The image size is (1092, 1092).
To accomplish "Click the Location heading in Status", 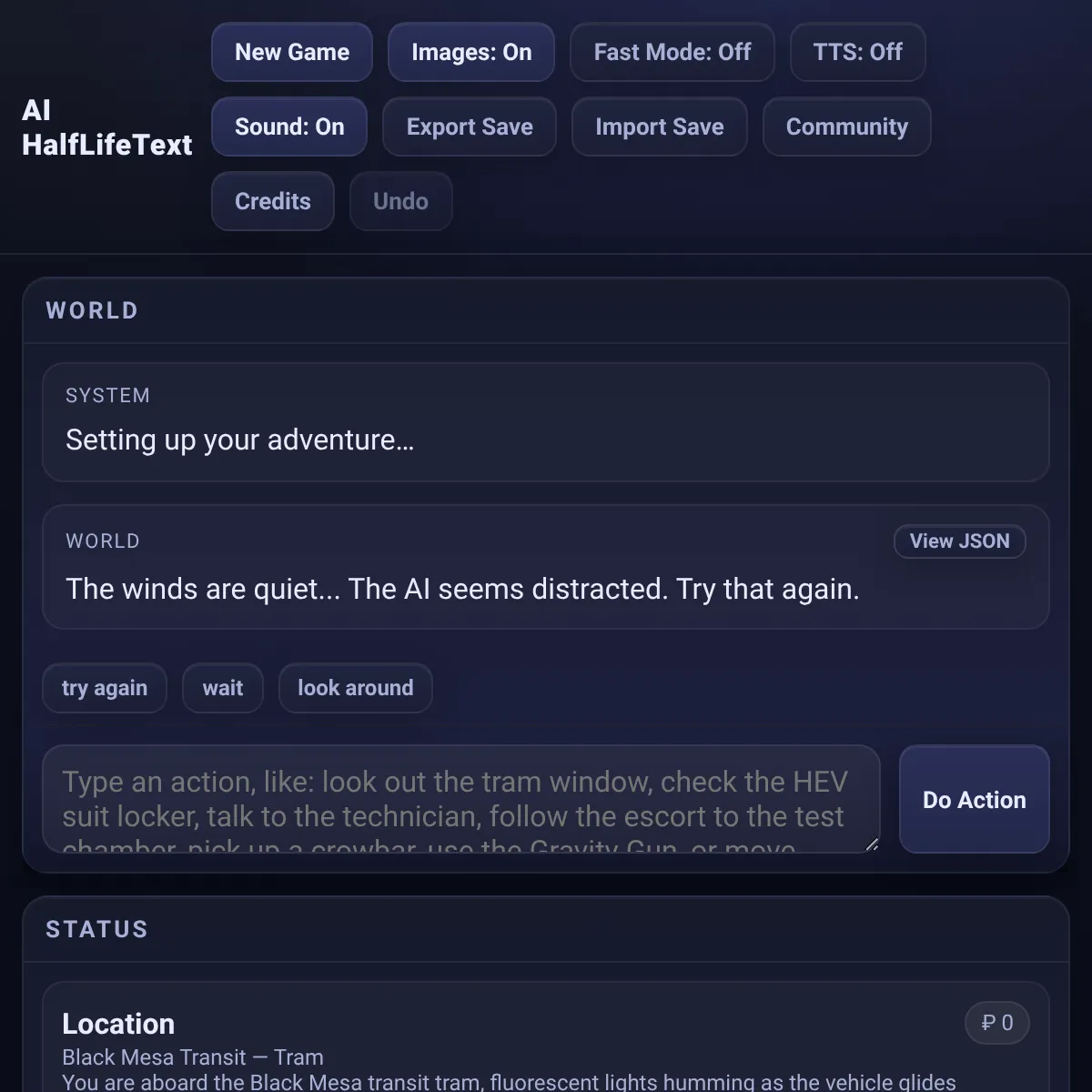I will 118,1024.
